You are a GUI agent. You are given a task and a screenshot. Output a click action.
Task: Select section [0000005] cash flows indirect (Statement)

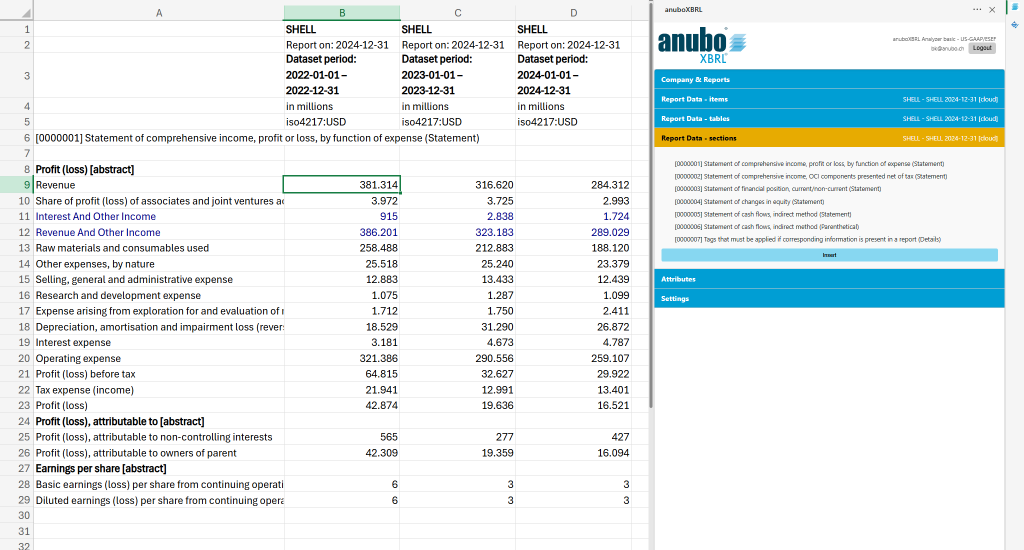762,214
